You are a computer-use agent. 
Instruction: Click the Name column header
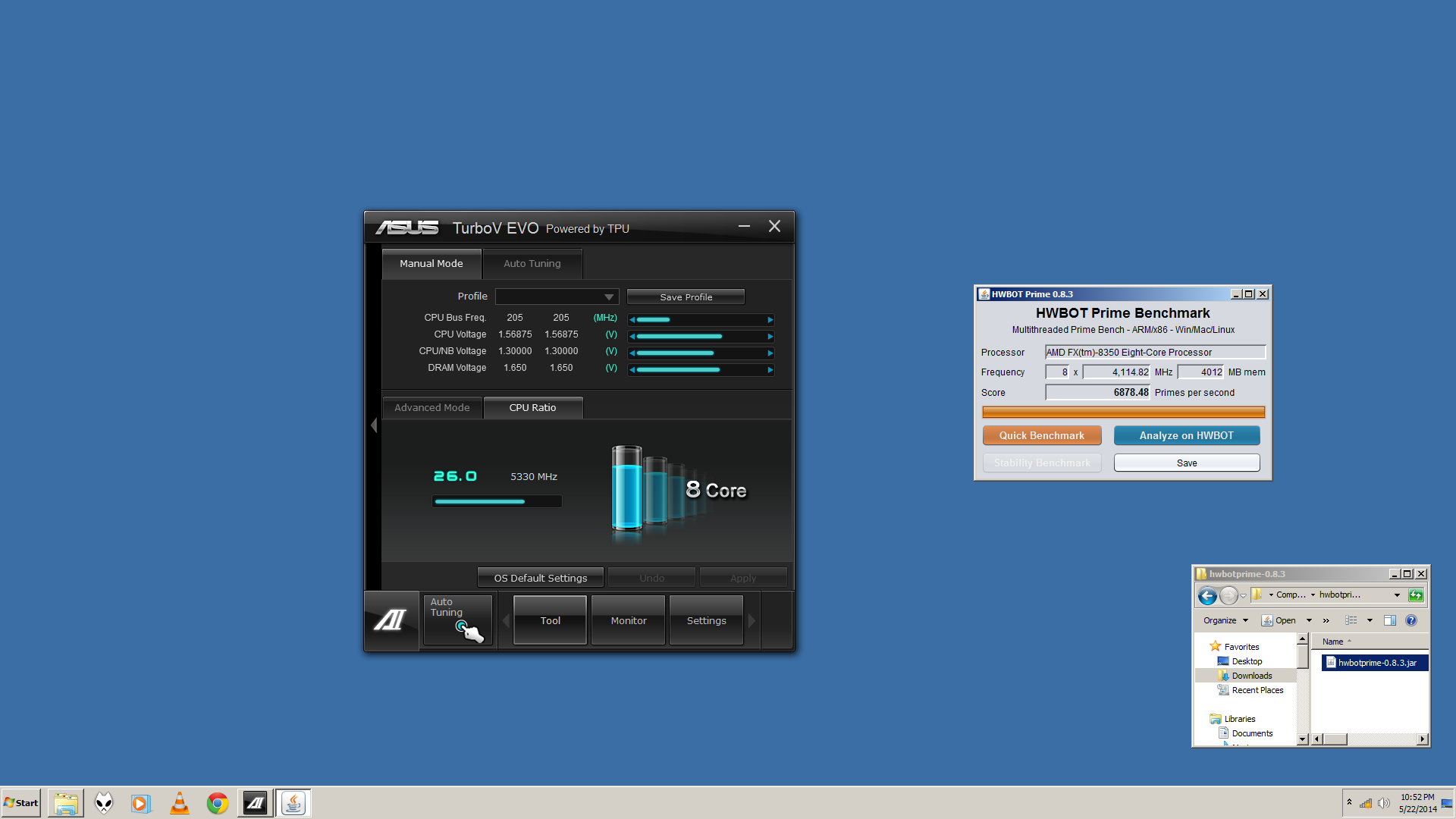coord(1370,642)
